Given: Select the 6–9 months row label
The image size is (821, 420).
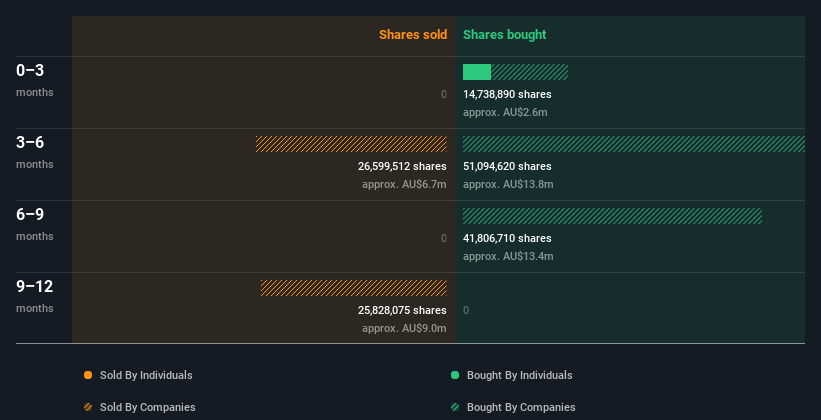Looking at the screenshot, I should pyautogui.click(x=35, y=224).
